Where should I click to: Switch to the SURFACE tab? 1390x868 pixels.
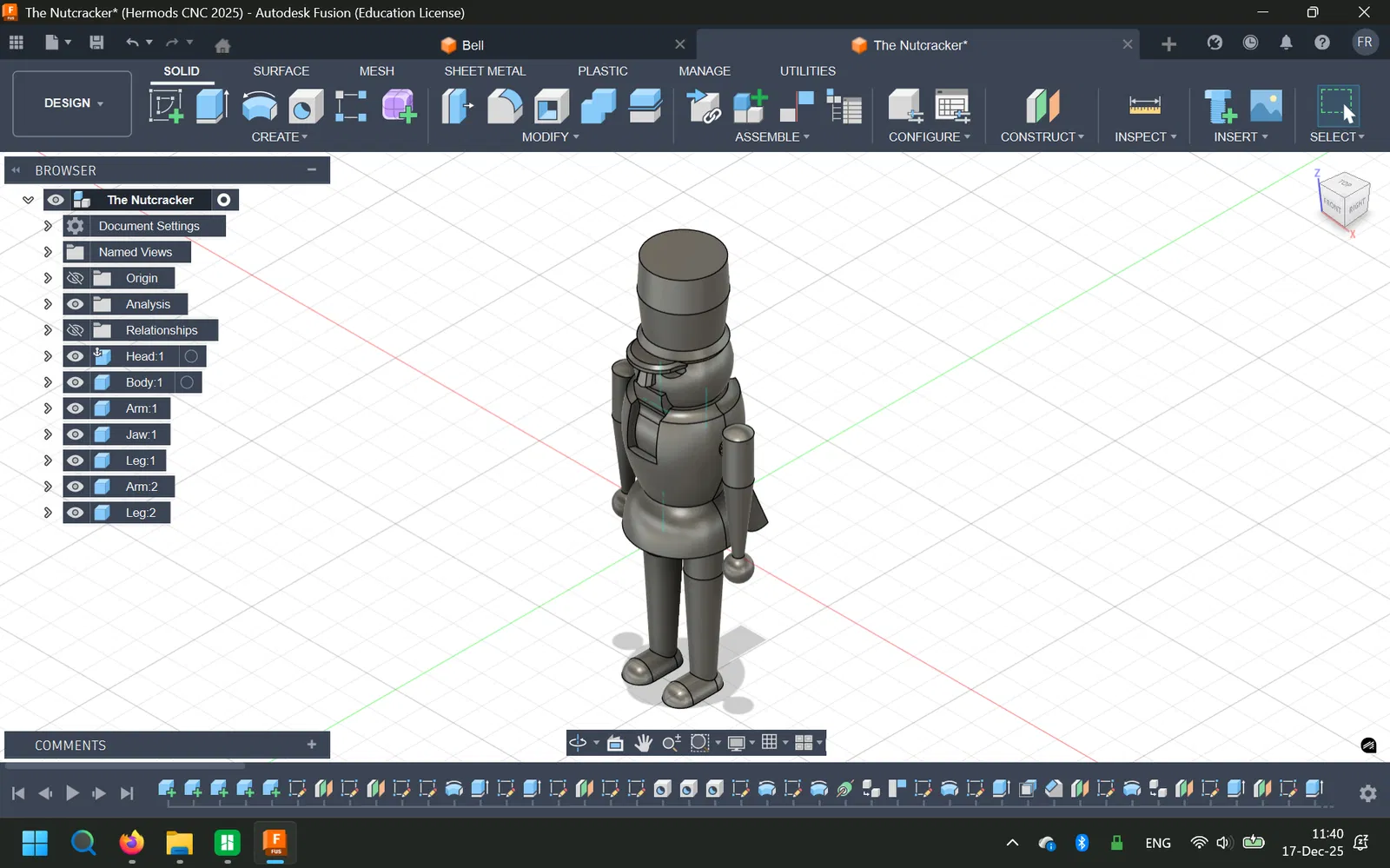pos(281,71)
